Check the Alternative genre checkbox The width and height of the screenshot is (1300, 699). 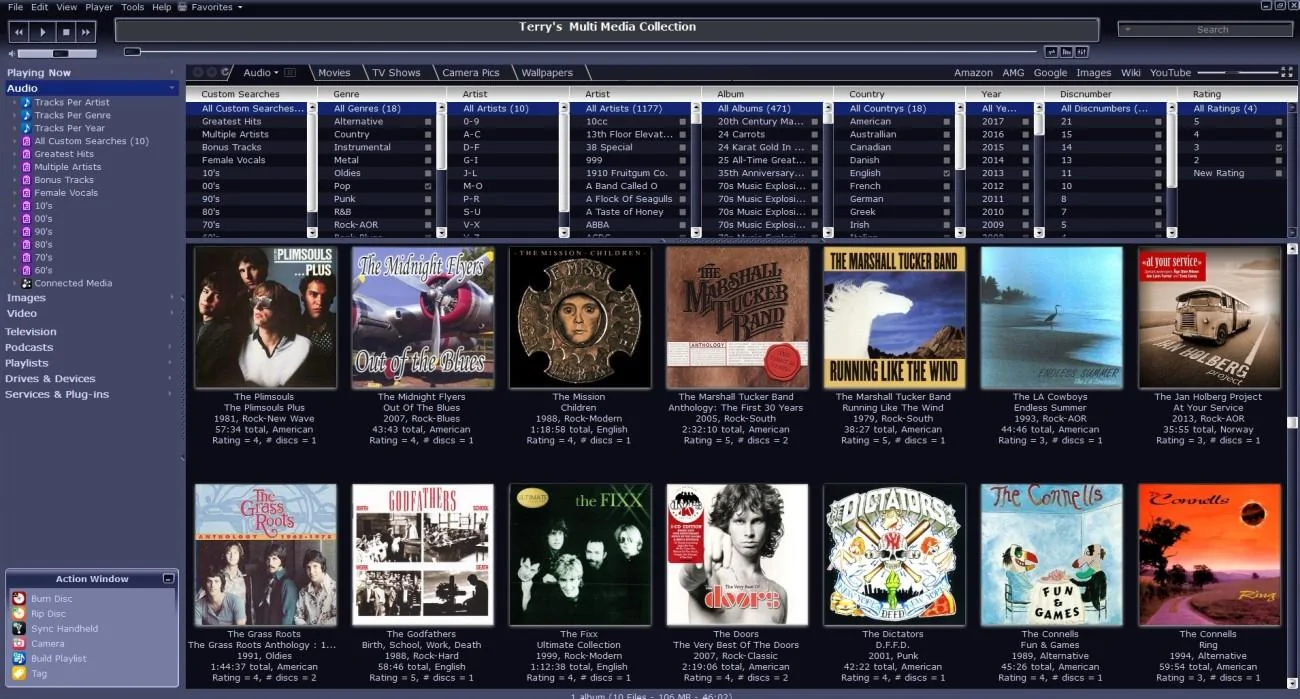coord(428,121)
